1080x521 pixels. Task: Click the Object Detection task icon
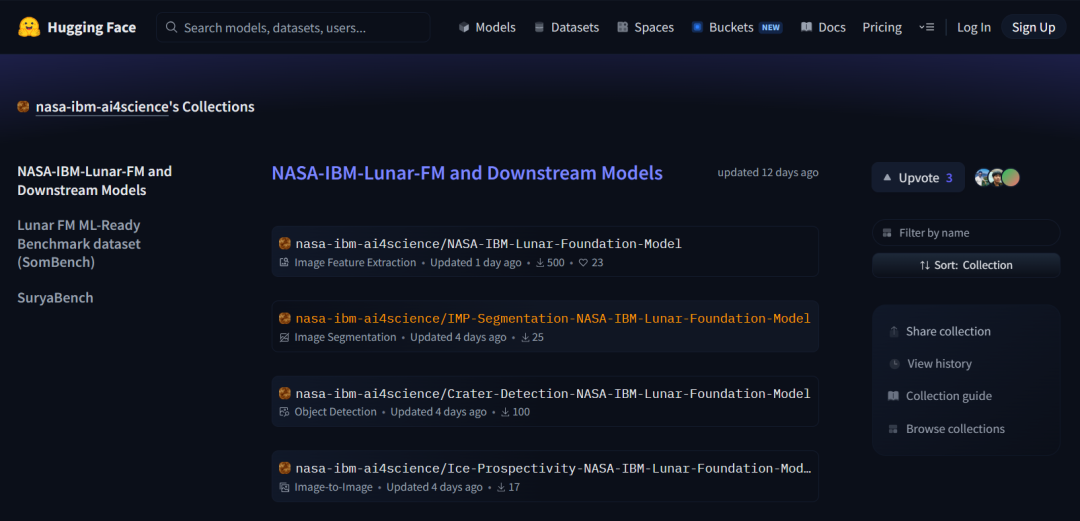tap(284, 412)
